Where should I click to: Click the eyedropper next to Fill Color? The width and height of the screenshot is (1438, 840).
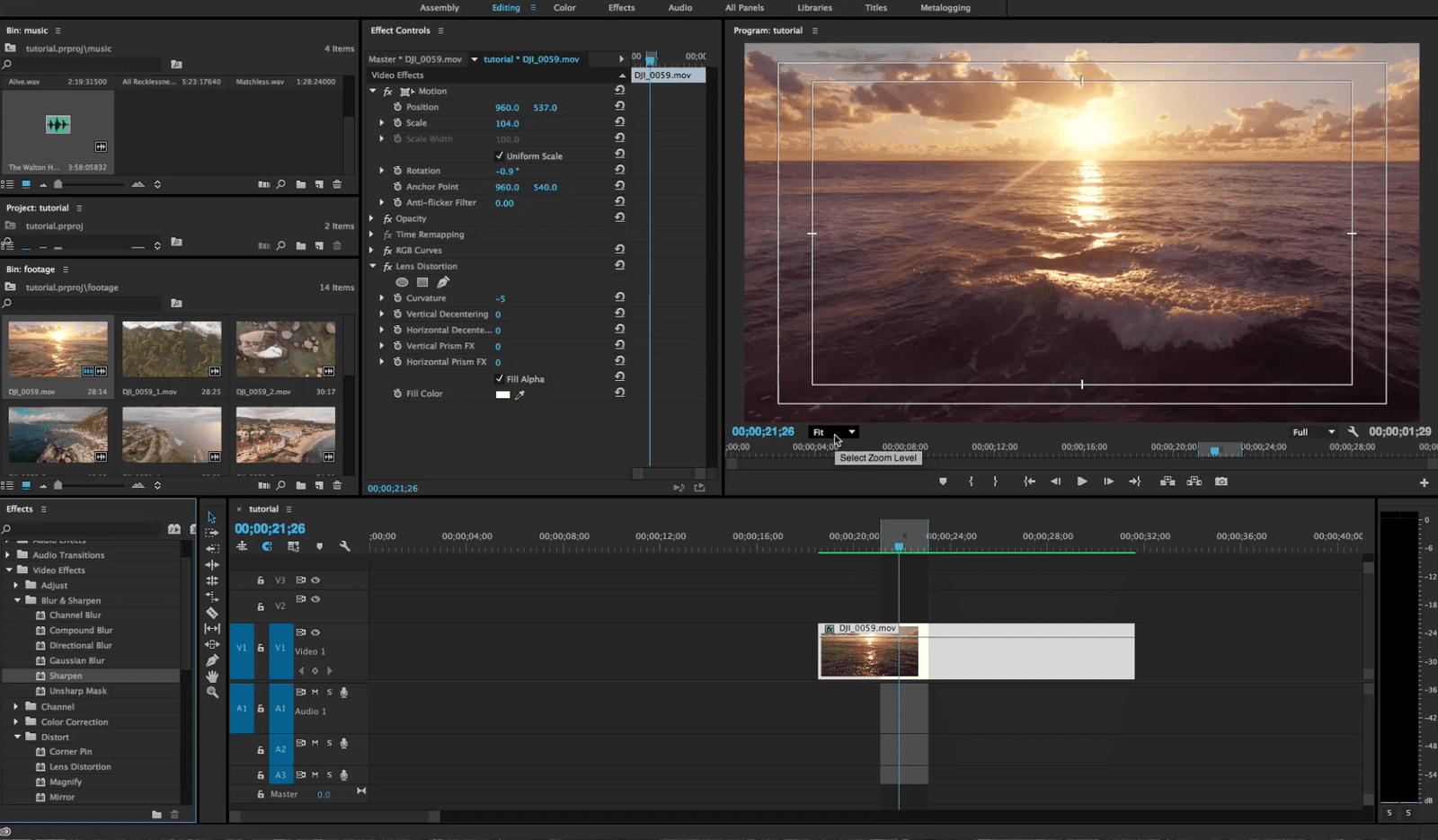[519, 394]
